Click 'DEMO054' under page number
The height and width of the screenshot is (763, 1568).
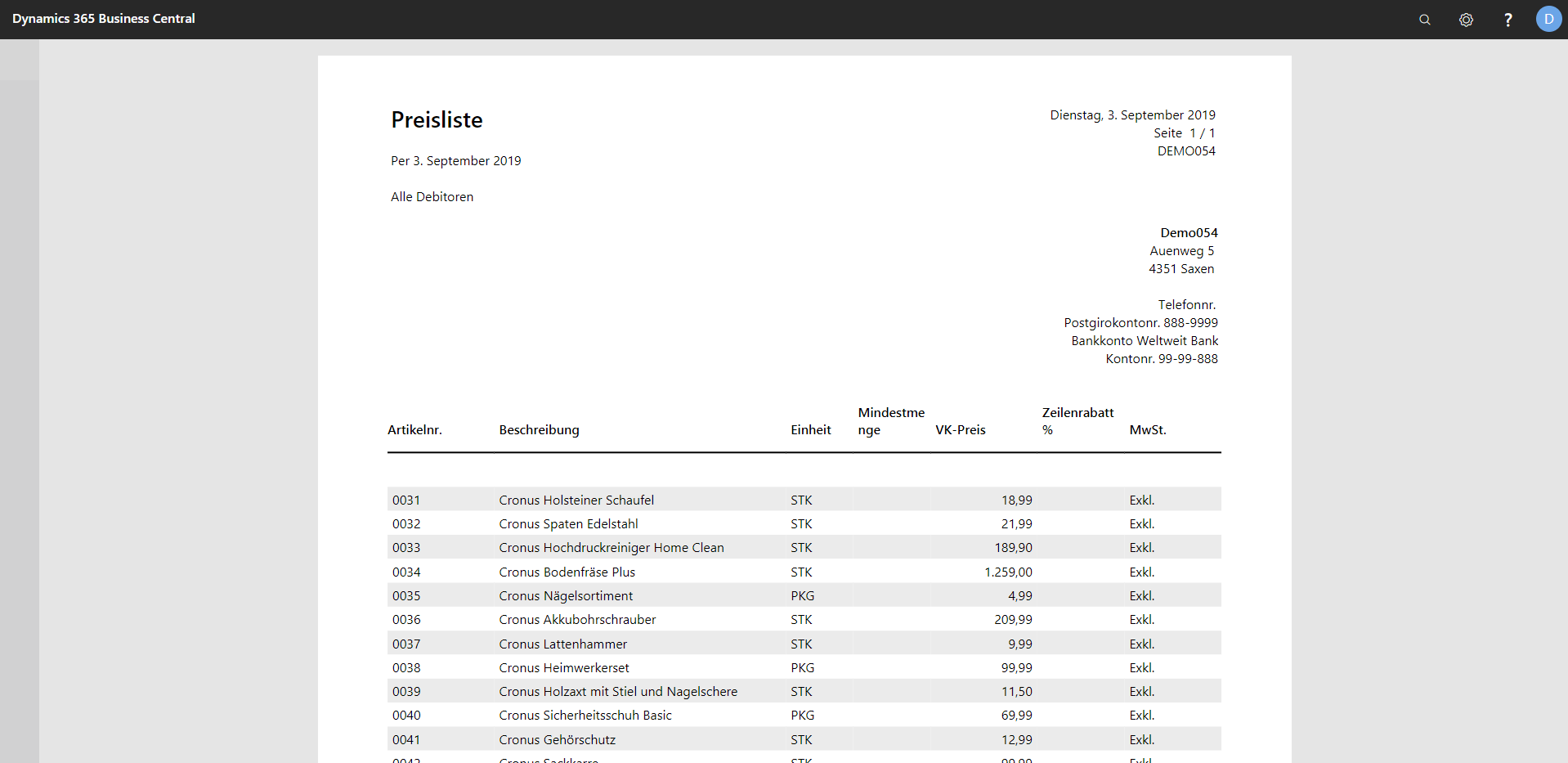pyautogui.click(x=1186, y=151)
